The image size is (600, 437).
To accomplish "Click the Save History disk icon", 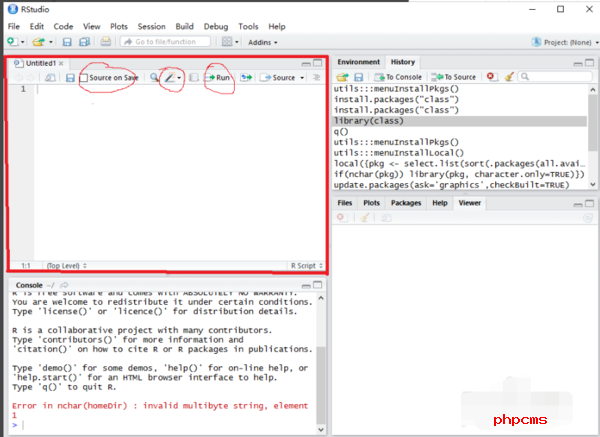I will [x=358, y=77].
